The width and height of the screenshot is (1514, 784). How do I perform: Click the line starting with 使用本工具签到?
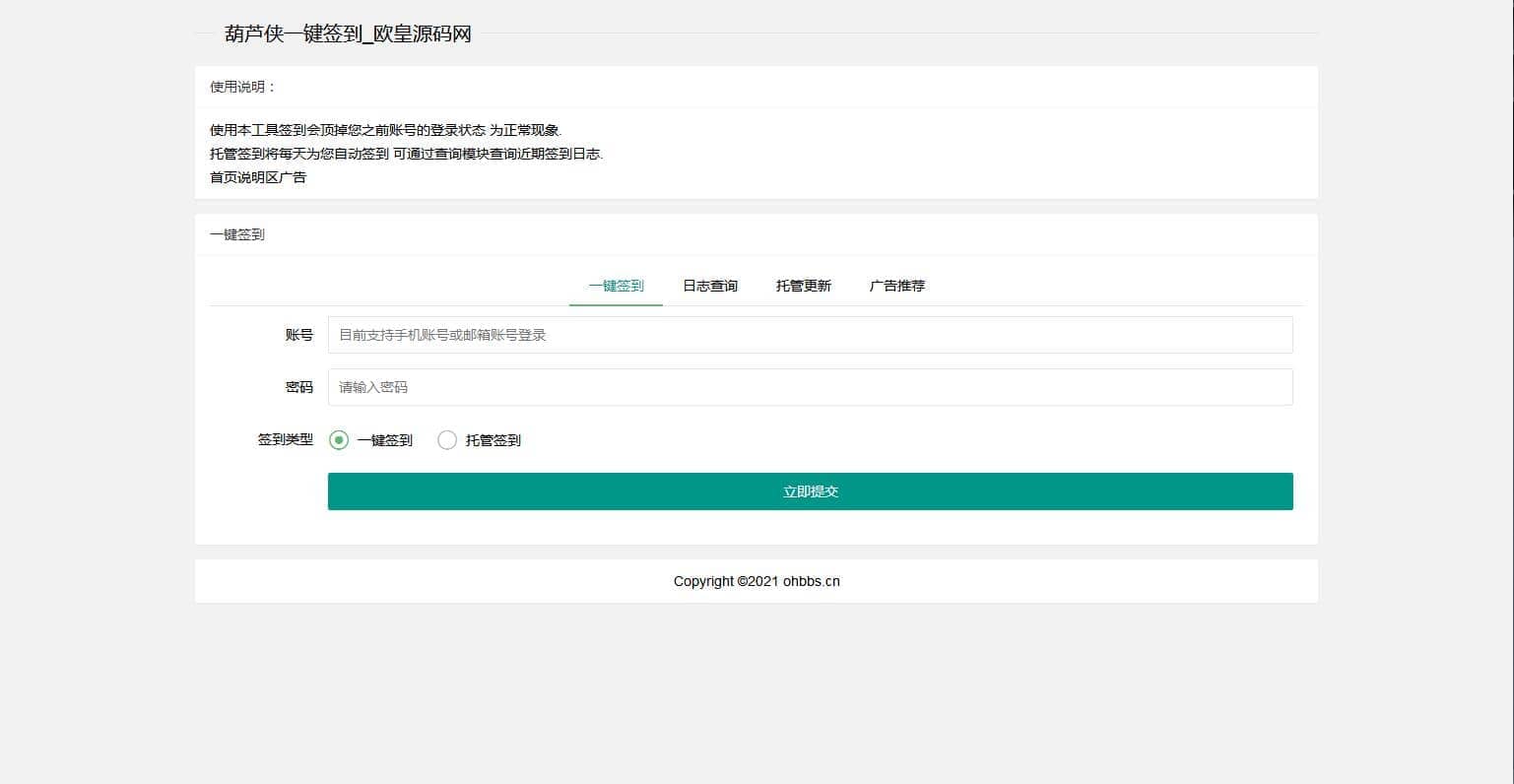(385, 130)
